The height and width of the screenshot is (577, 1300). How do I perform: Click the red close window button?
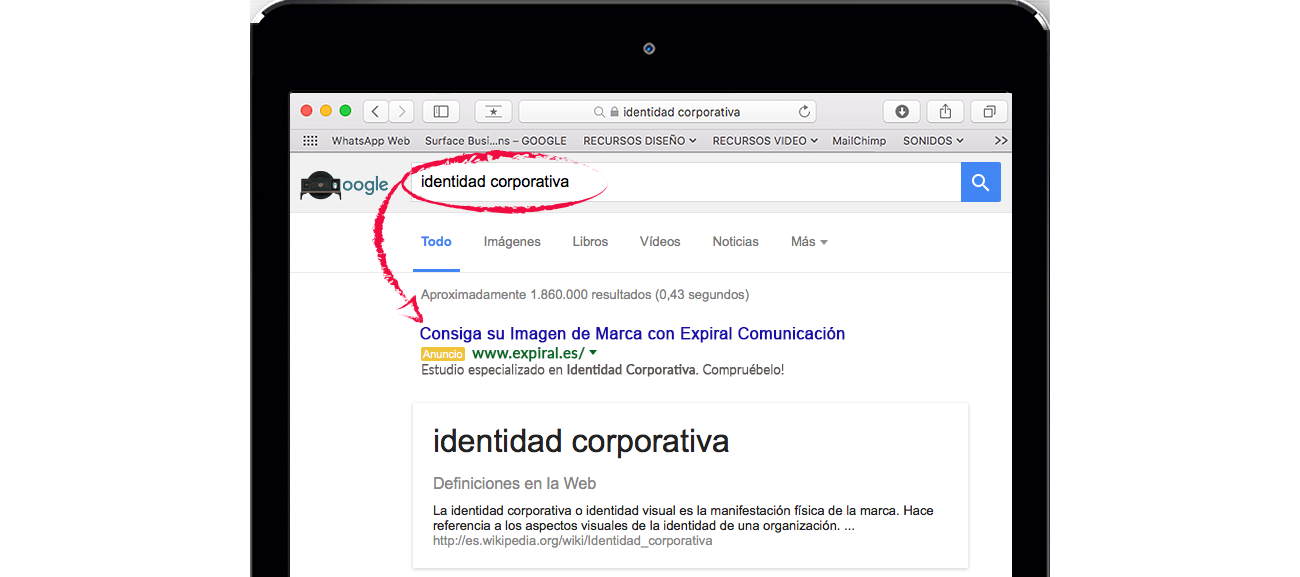[306, 111]
